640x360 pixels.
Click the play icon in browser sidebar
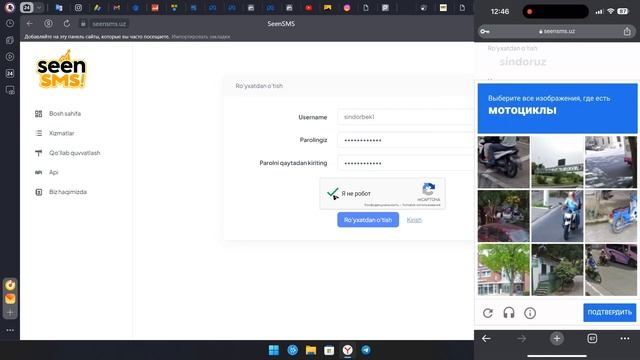tap(10, 57)
